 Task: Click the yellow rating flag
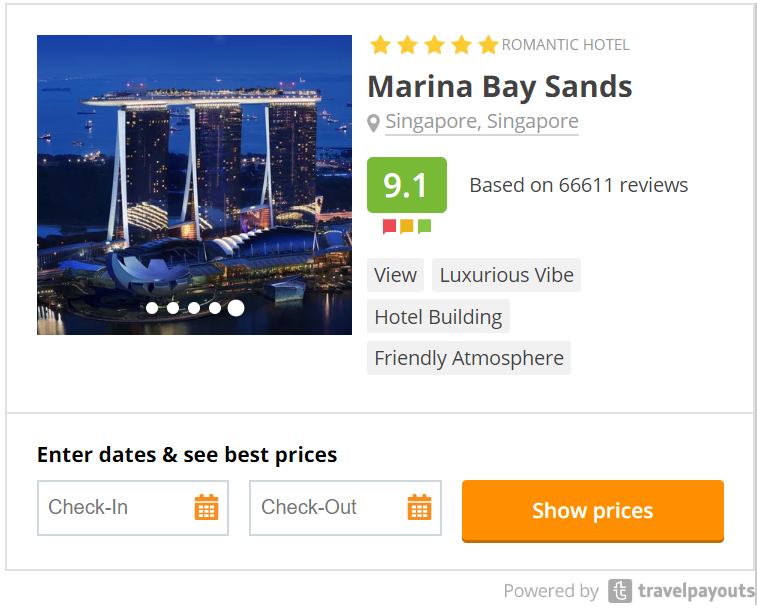407,226
